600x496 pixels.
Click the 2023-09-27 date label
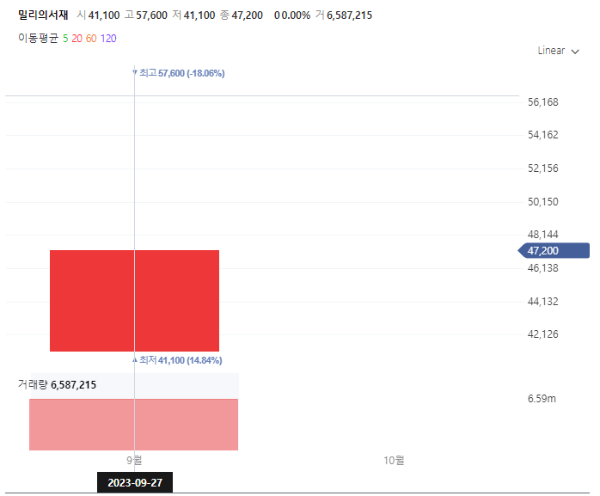point(135,483)
